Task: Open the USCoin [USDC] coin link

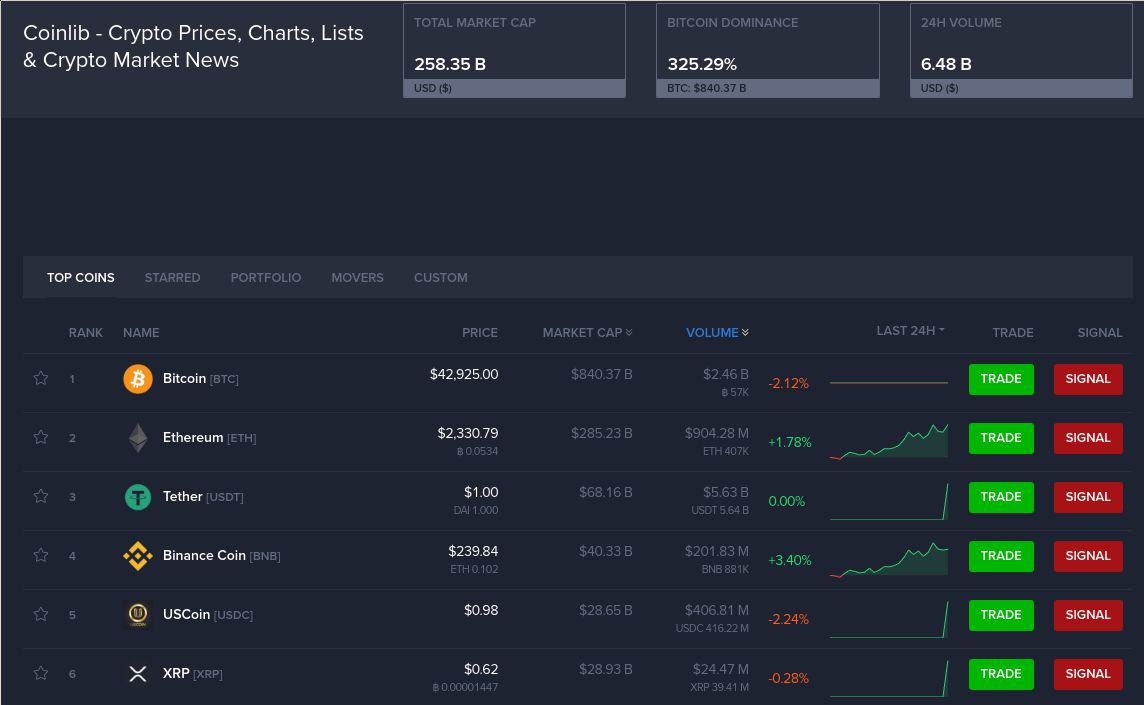Action: tap(208, 615)
